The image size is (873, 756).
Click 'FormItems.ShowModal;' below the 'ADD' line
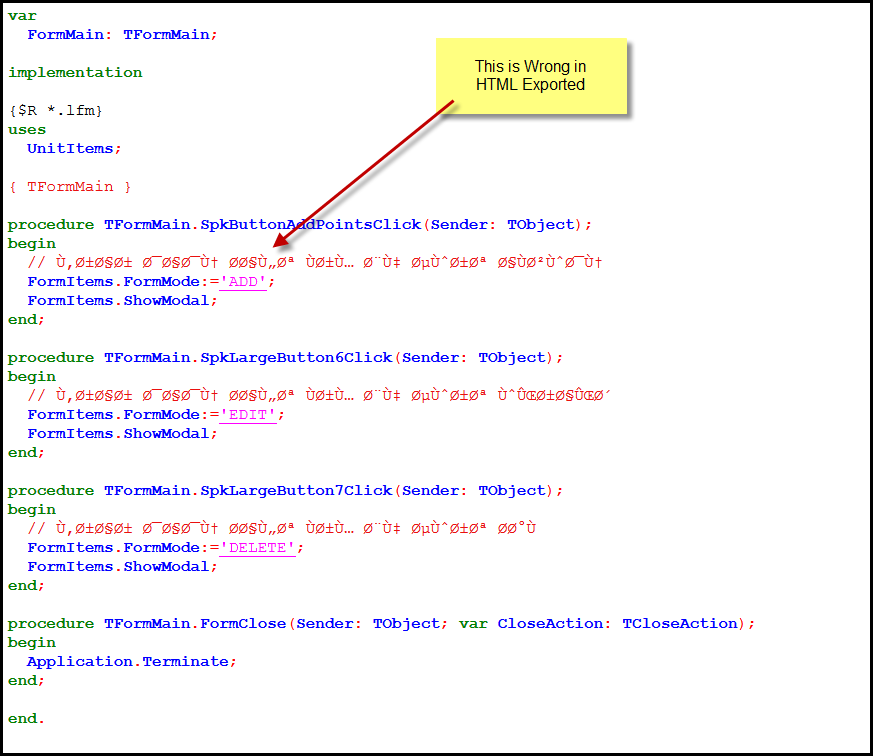click(x=122, y=301)
